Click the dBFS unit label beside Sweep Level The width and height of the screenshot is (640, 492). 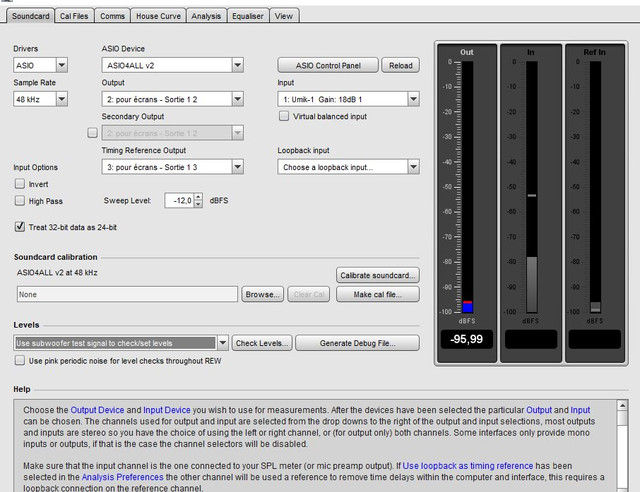pos(219,200)
